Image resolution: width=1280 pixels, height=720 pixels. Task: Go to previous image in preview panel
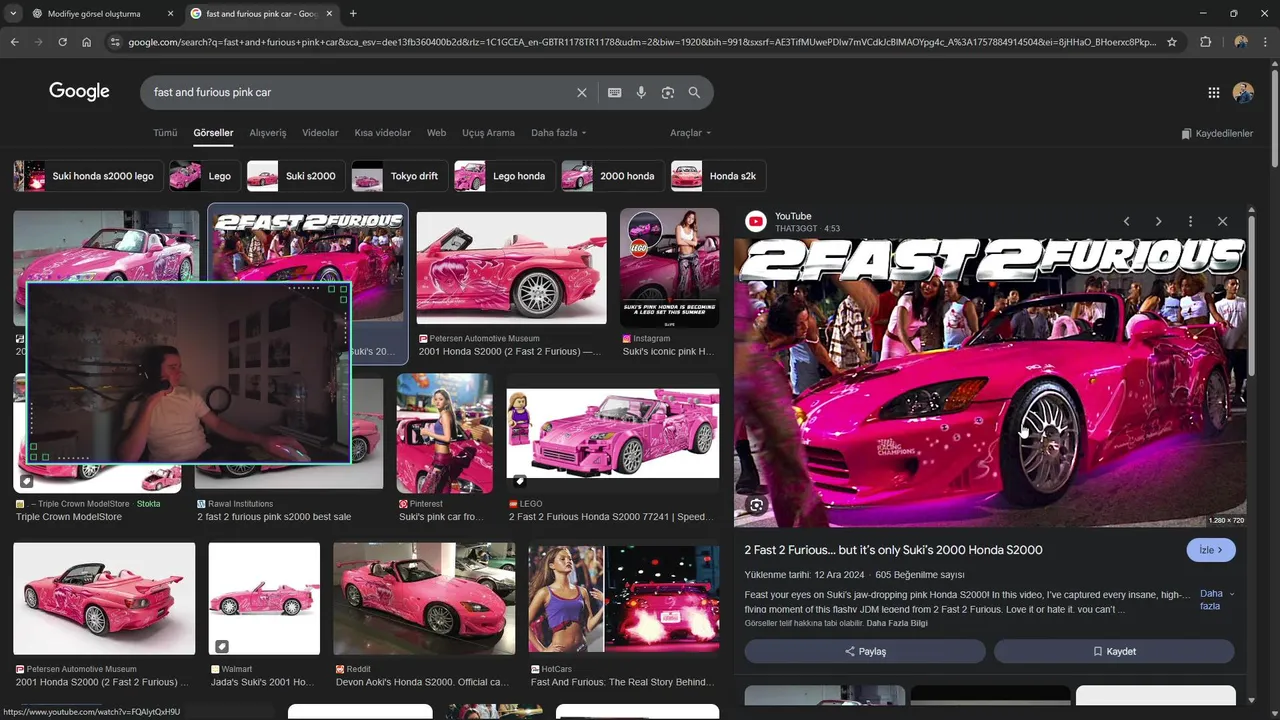click(1126, 221)
